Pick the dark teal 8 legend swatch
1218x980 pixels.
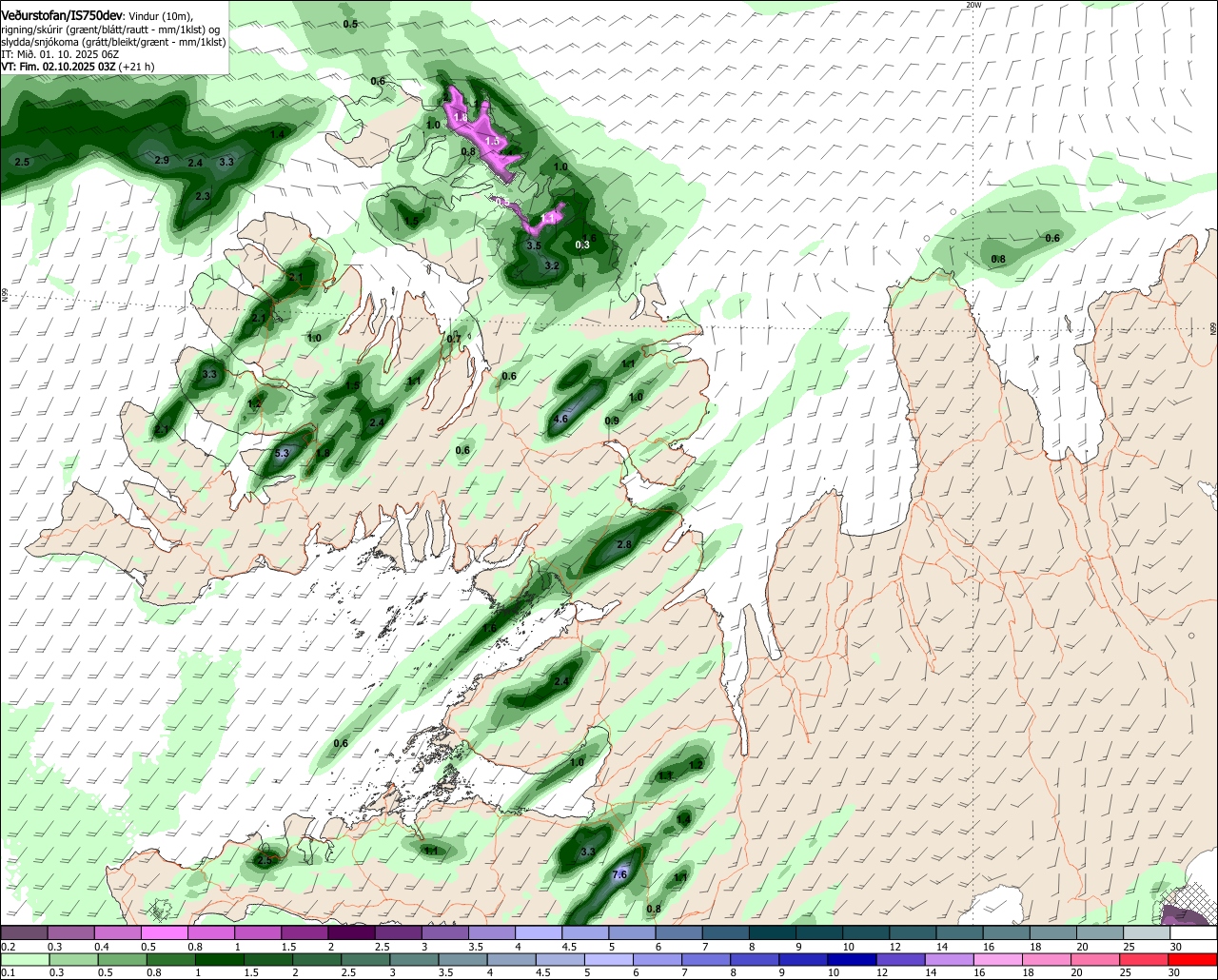click(x=773, y=933)
